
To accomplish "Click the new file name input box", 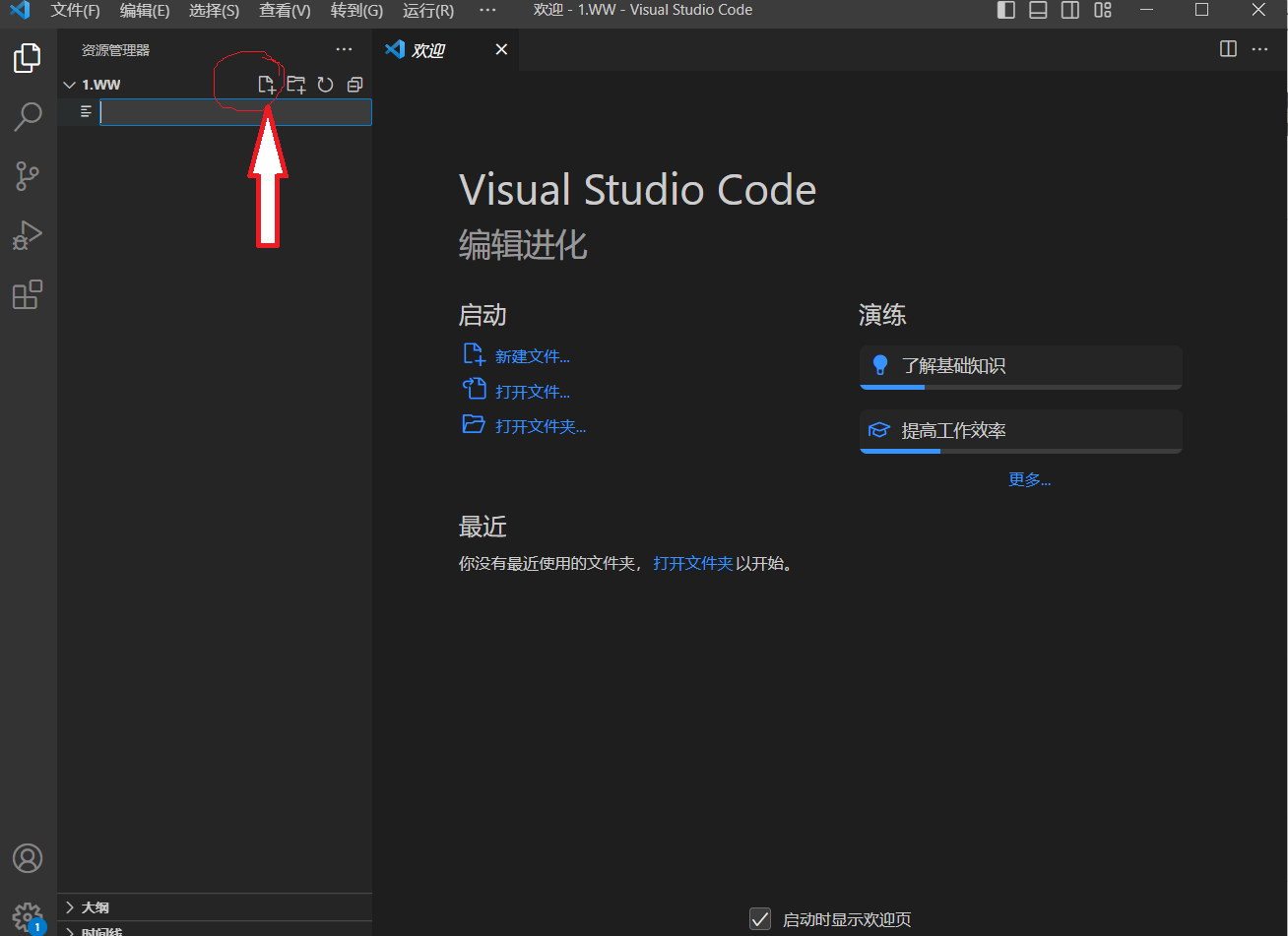I will click(236, 112).
